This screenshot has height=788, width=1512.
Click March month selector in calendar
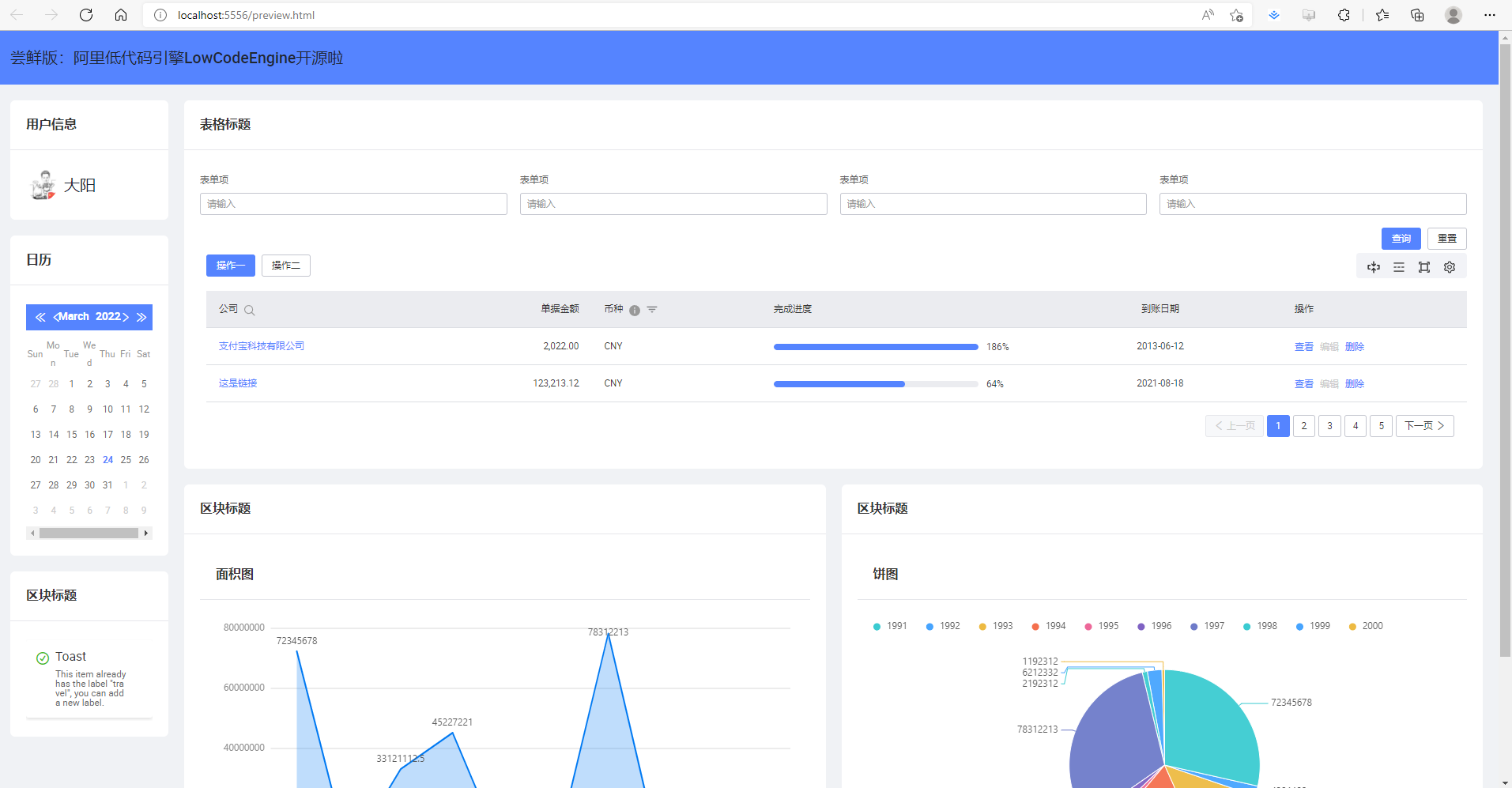[x=74, y=317]
